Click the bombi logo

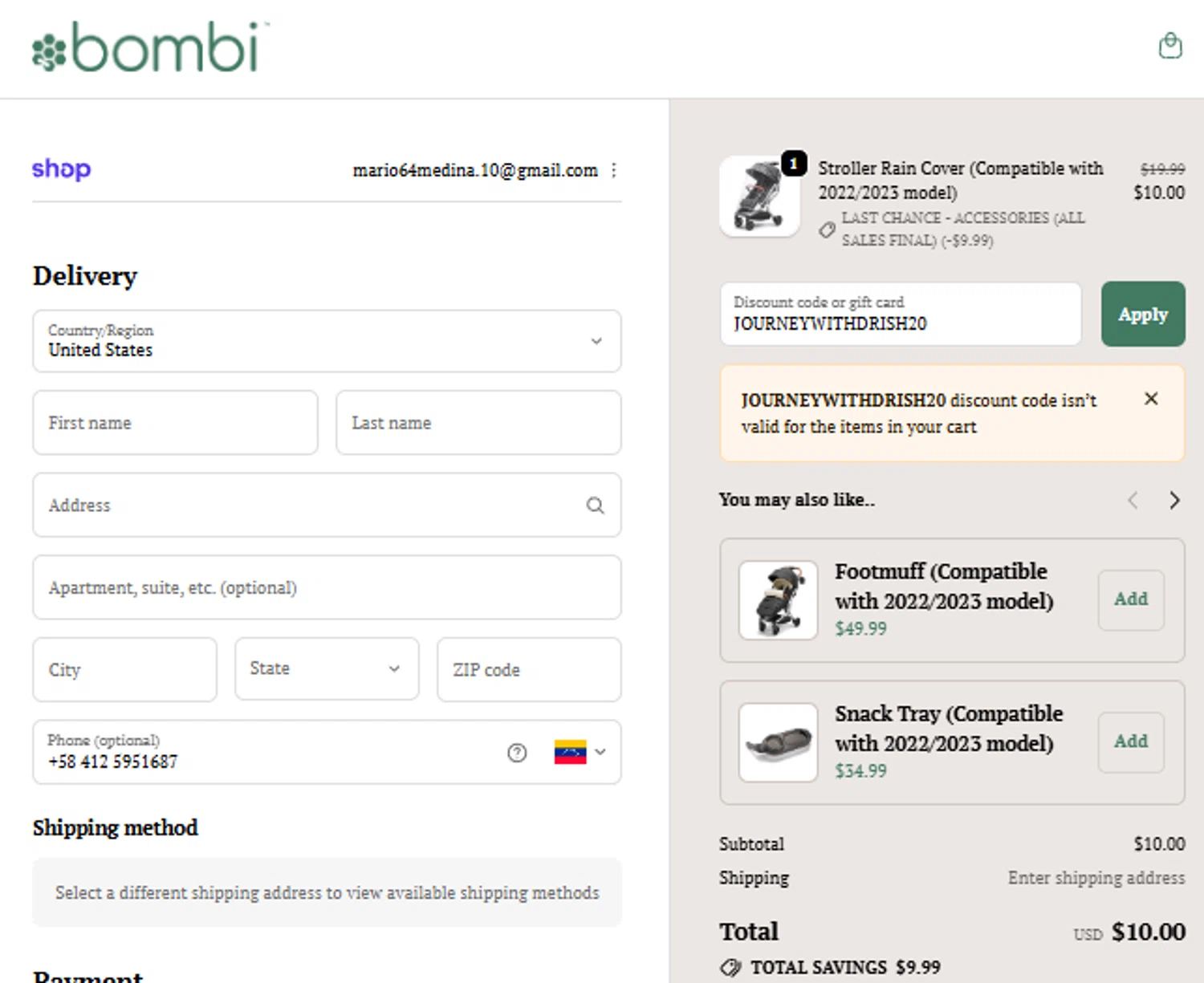coord(150,47)
